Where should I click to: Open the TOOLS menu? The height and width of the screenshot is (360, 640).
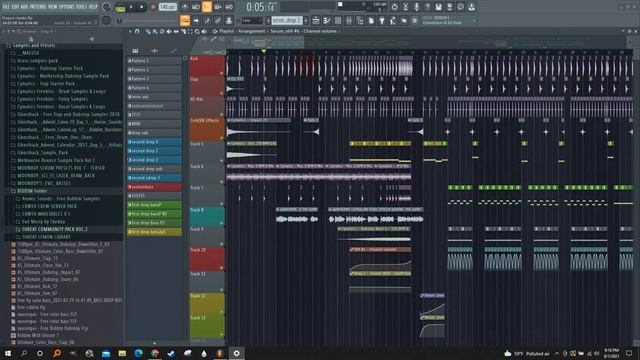point(83,7)
